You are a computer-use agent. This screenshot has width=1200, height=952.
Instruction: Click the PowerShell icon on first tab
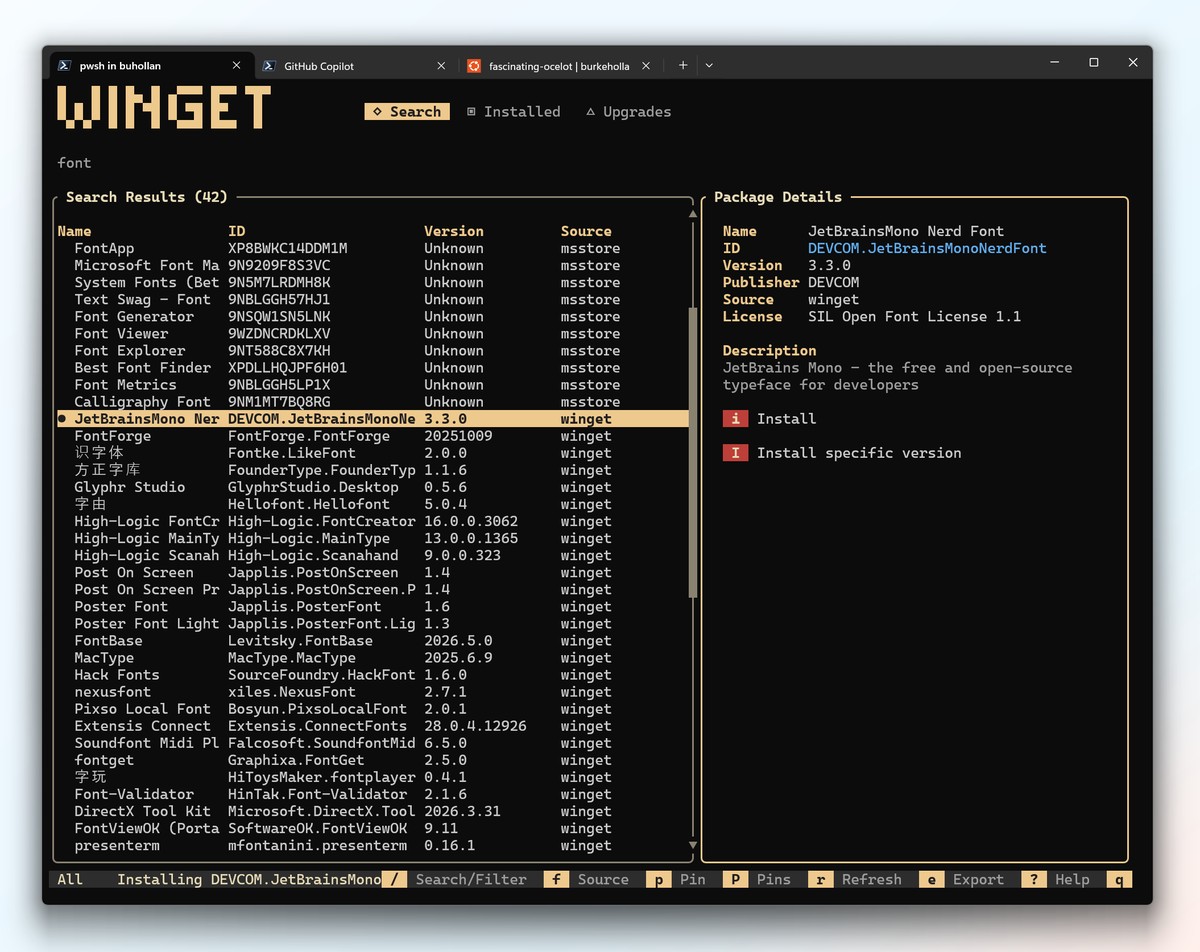(x=64, y=66)
